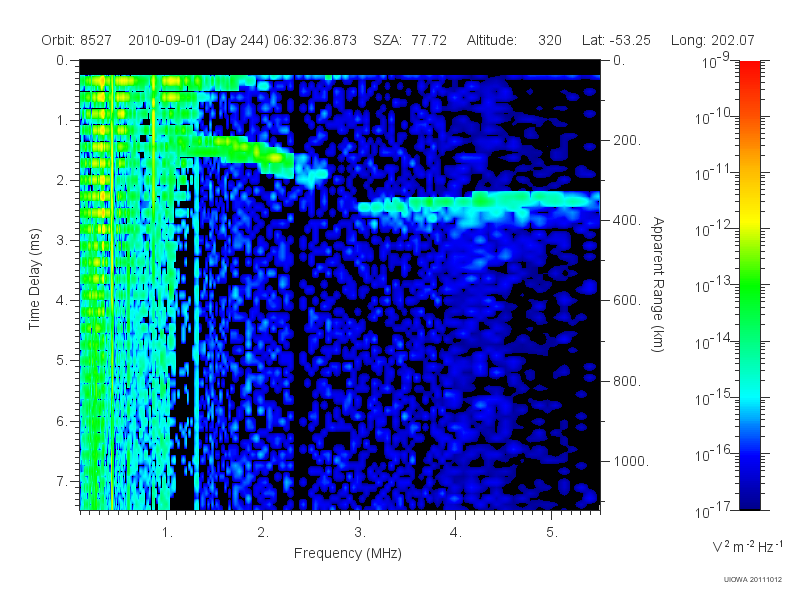Click the 3. frequency axis tick label
Screen dimensions: 800x600
pos(360,533)
